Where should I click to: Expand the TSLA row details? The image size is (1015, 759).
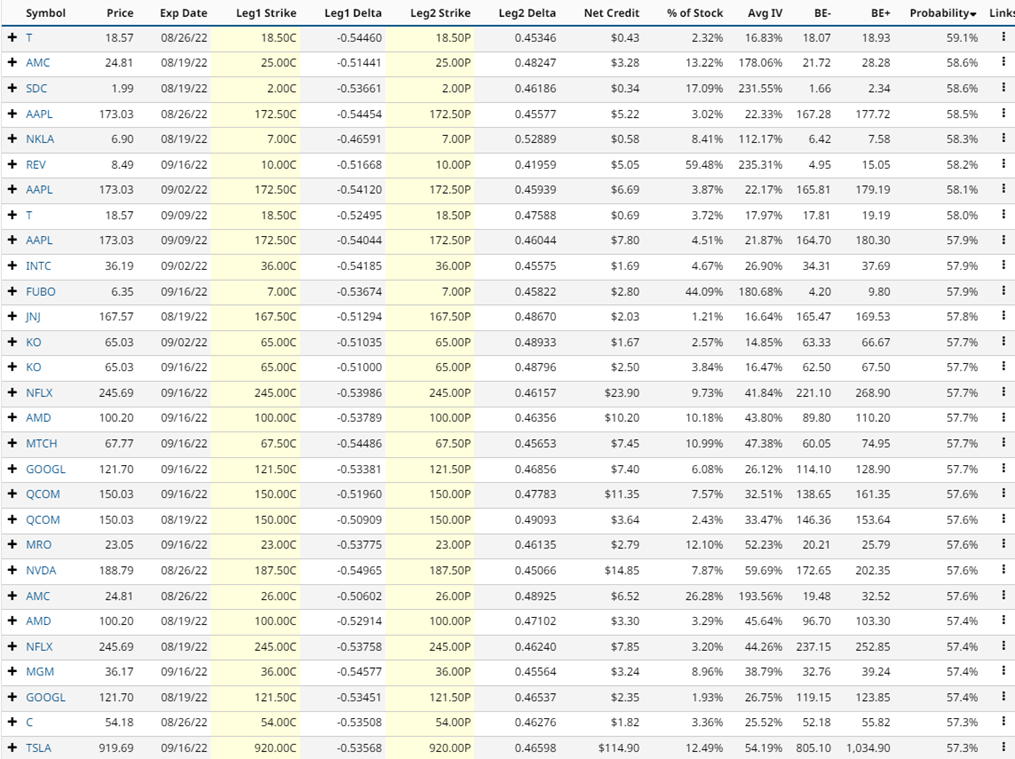[12, 747]
